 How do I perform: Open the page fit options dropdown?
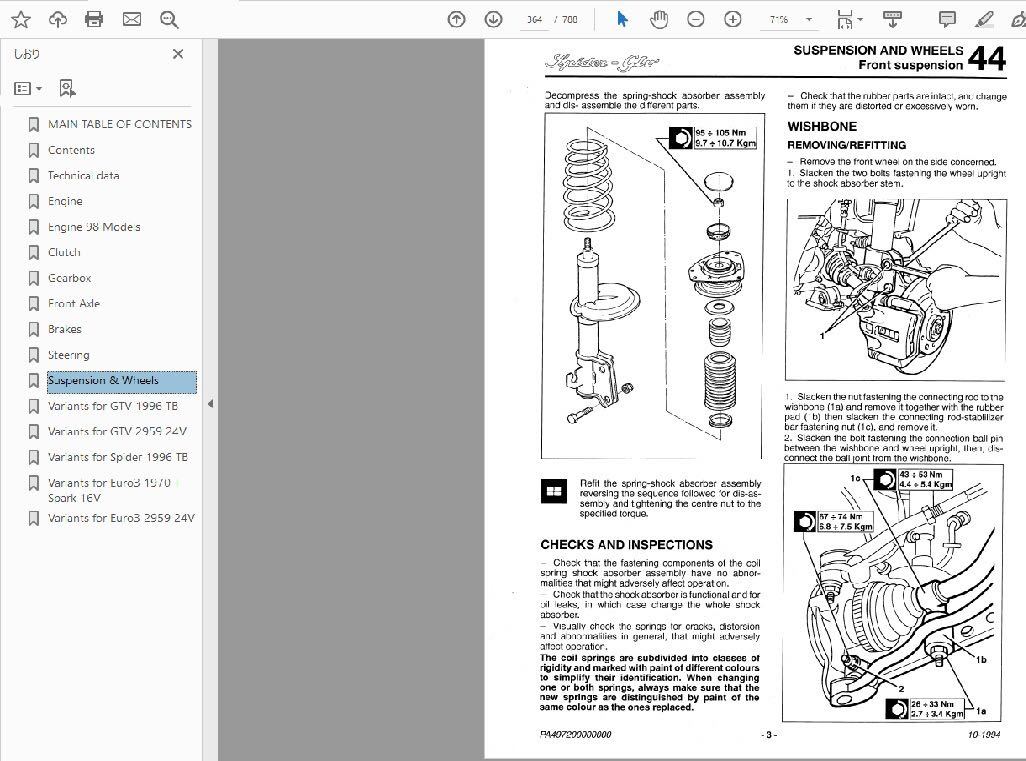coord(849,20)
